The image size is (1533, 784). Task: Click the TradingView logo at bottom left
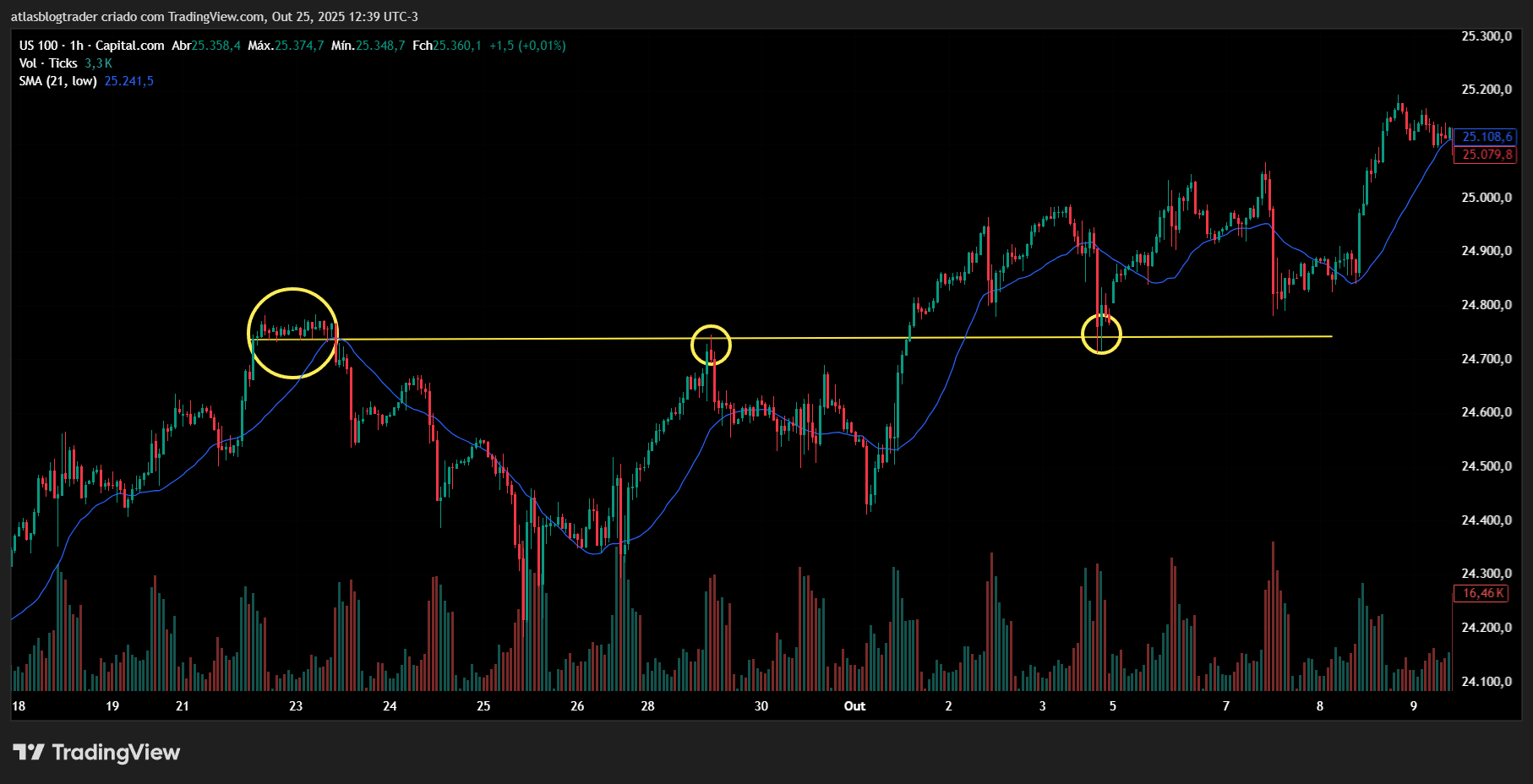coord(96,752)
